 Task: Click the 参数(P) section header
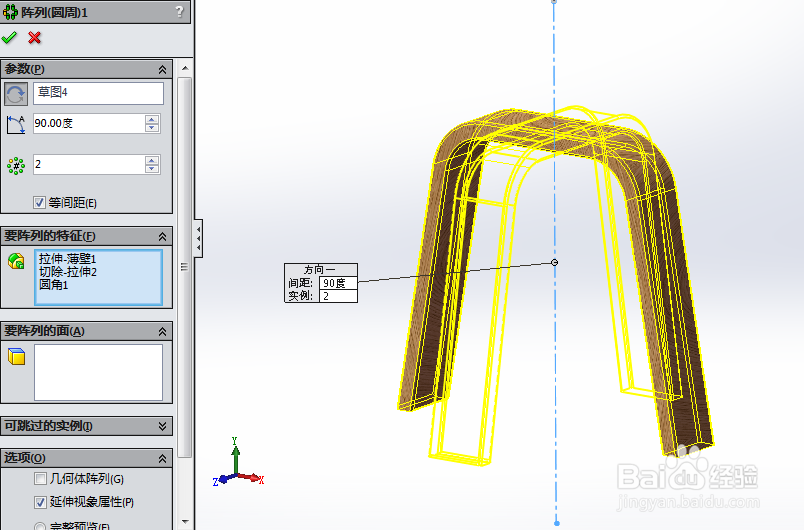click(x=86, y=69)
